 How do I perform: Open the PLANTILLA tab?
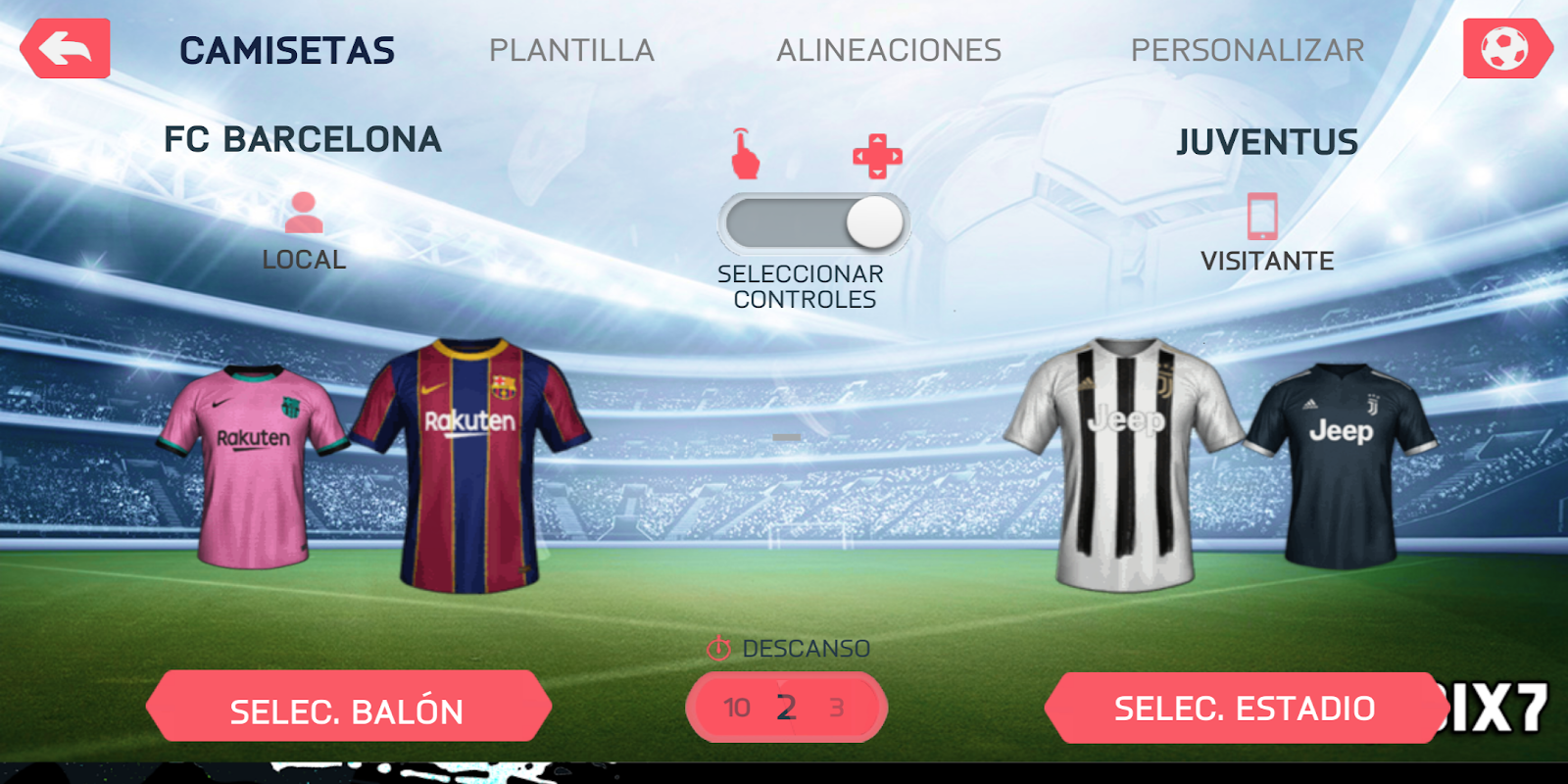tap(571, 50)
